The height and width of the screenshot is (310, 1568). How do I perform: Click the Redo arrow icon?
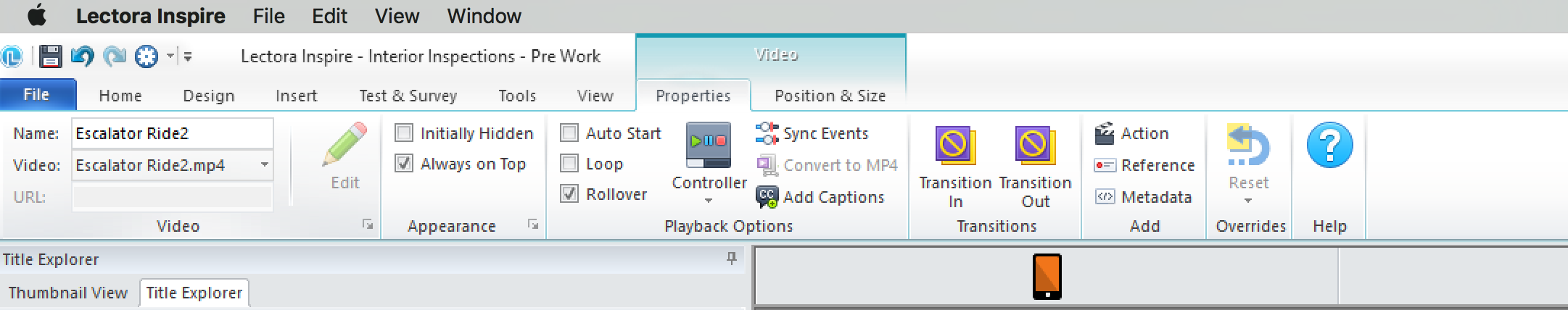115,56
